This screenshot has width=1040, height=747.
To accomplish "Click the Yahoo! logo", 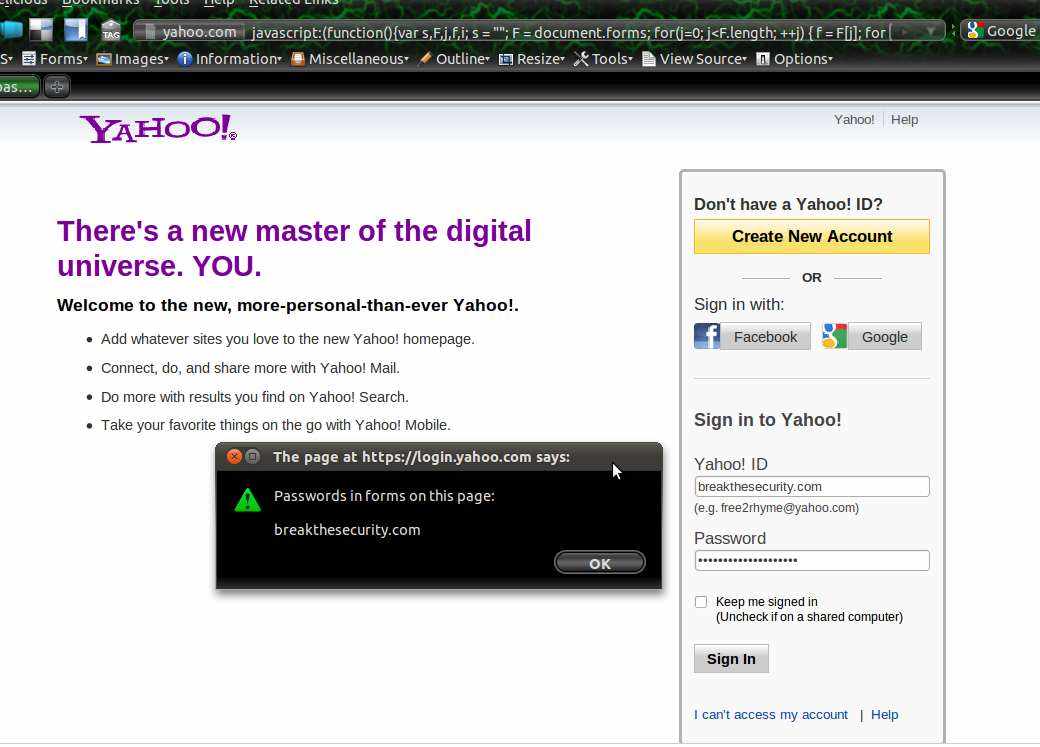I will tap(158, 128).
